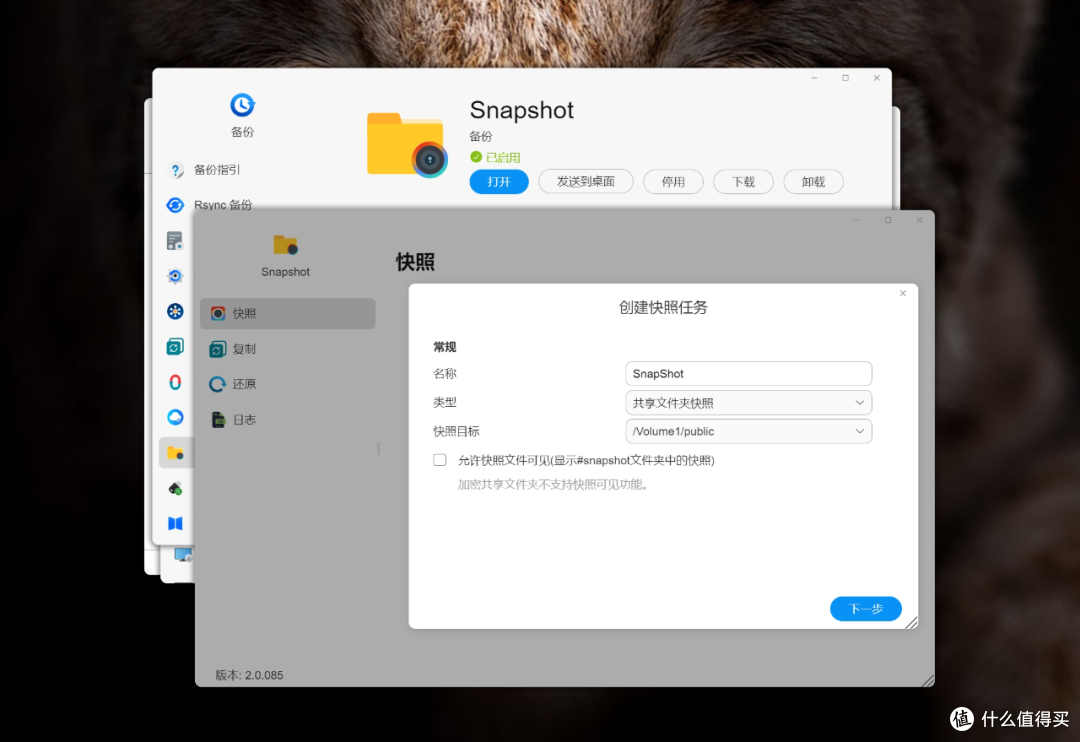This screenshot has width=1080, height=742.
Task: Click the dark blue snowflake circle icon
Action: pyautogui.click(x=175, y=311)
